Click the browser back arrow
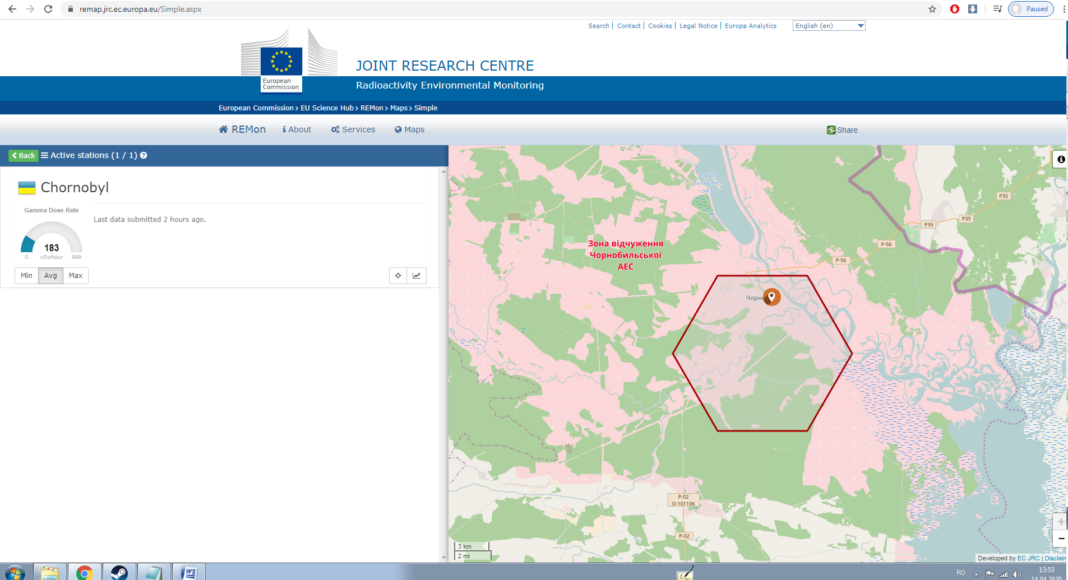The height and width of the screenshot is (580, 1068). pyautogui.click(x=12, y=9)
